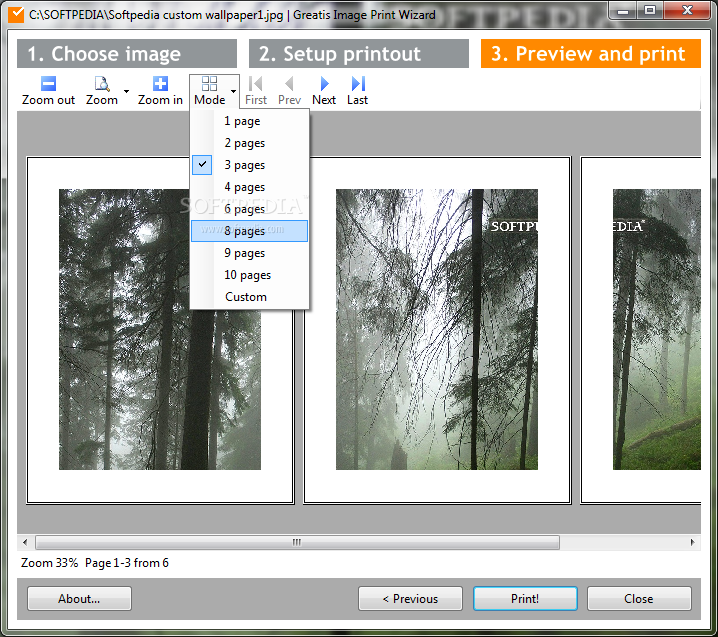Select 1 page mode
This screenshot has height=637, width=718.
(x=250, y=121)
